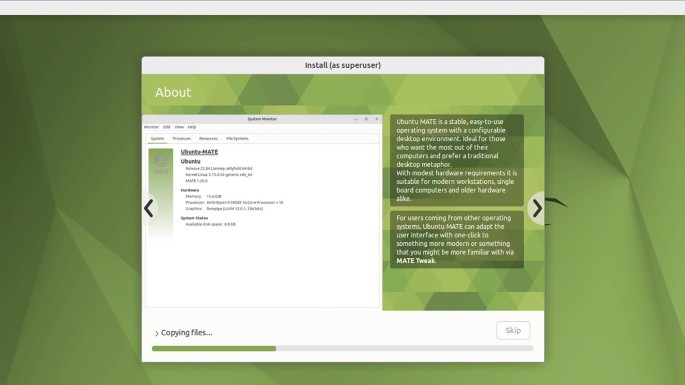Click the Help menu in the System Monitor image

(192, 127)
